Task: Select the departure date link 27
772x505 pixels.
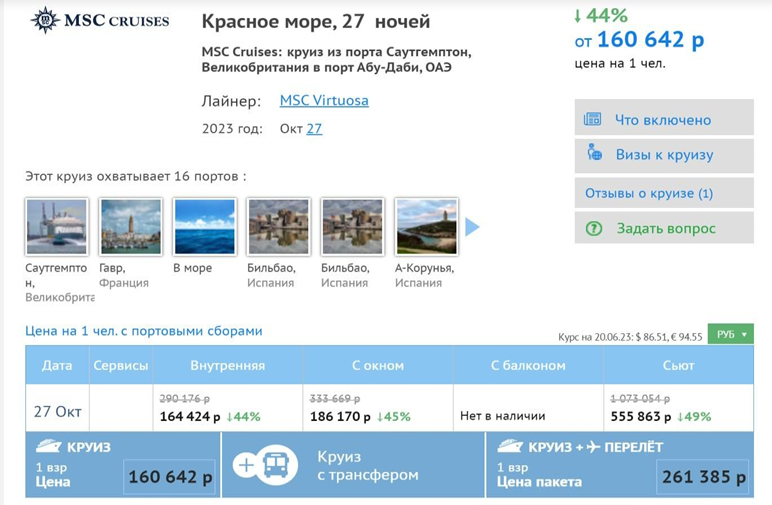Action: 314,129
